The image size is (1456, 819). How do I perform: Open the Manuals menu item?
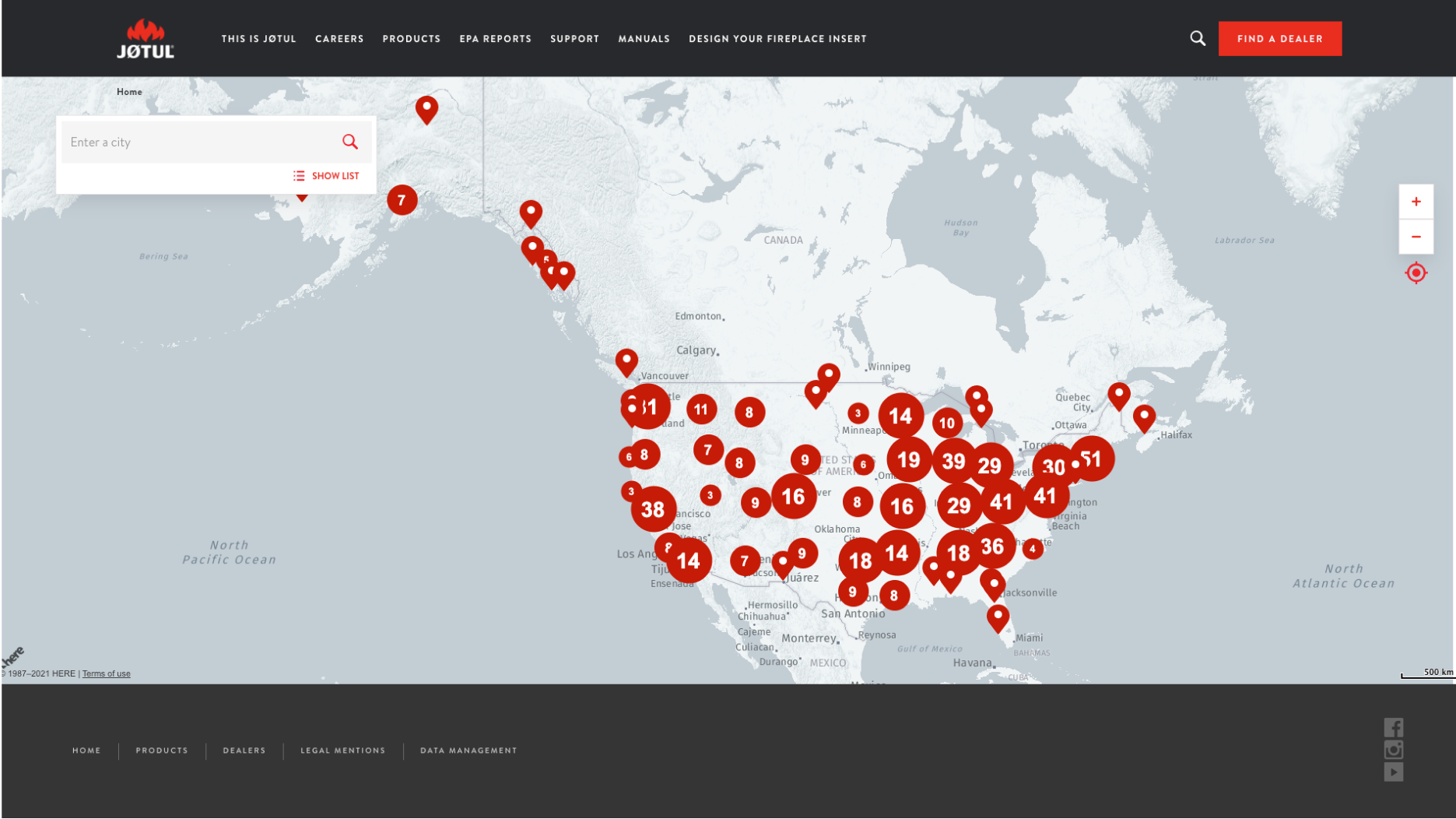click(x=644, y=39)
